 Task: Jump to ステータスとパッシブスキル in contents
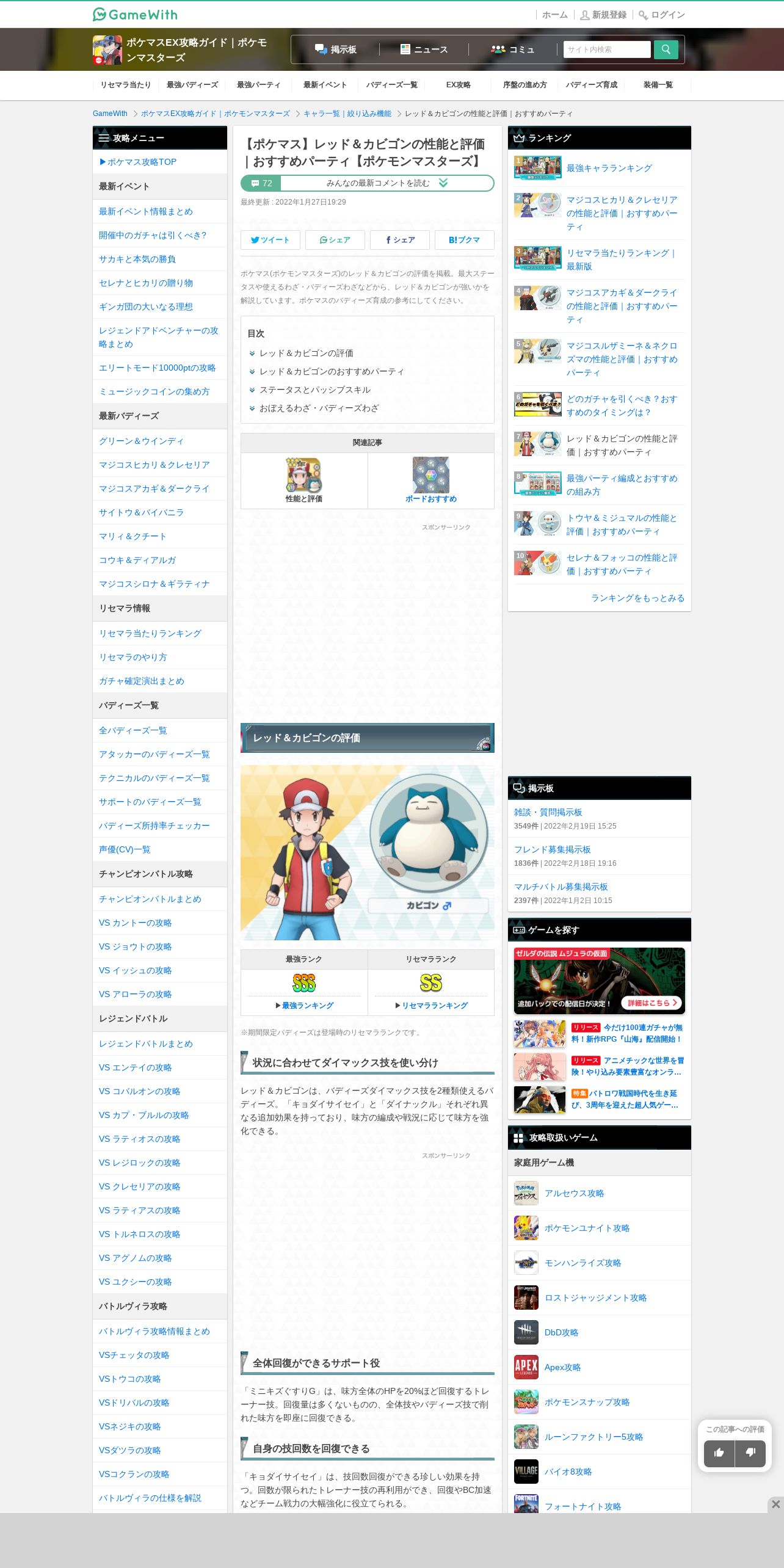coord(314,390)
